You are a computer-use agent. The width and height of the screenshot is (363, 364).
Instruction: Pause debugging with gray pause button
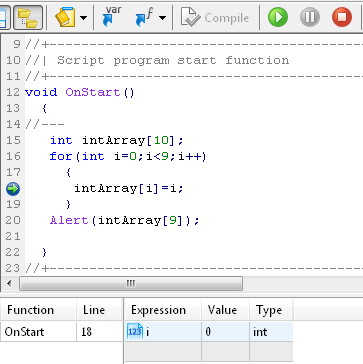[x=310, y=17]
